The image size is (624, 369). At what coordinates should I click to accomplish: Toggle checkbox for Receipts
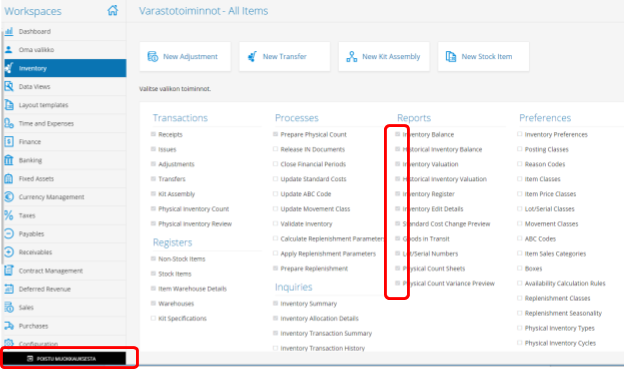coord(153,134)
